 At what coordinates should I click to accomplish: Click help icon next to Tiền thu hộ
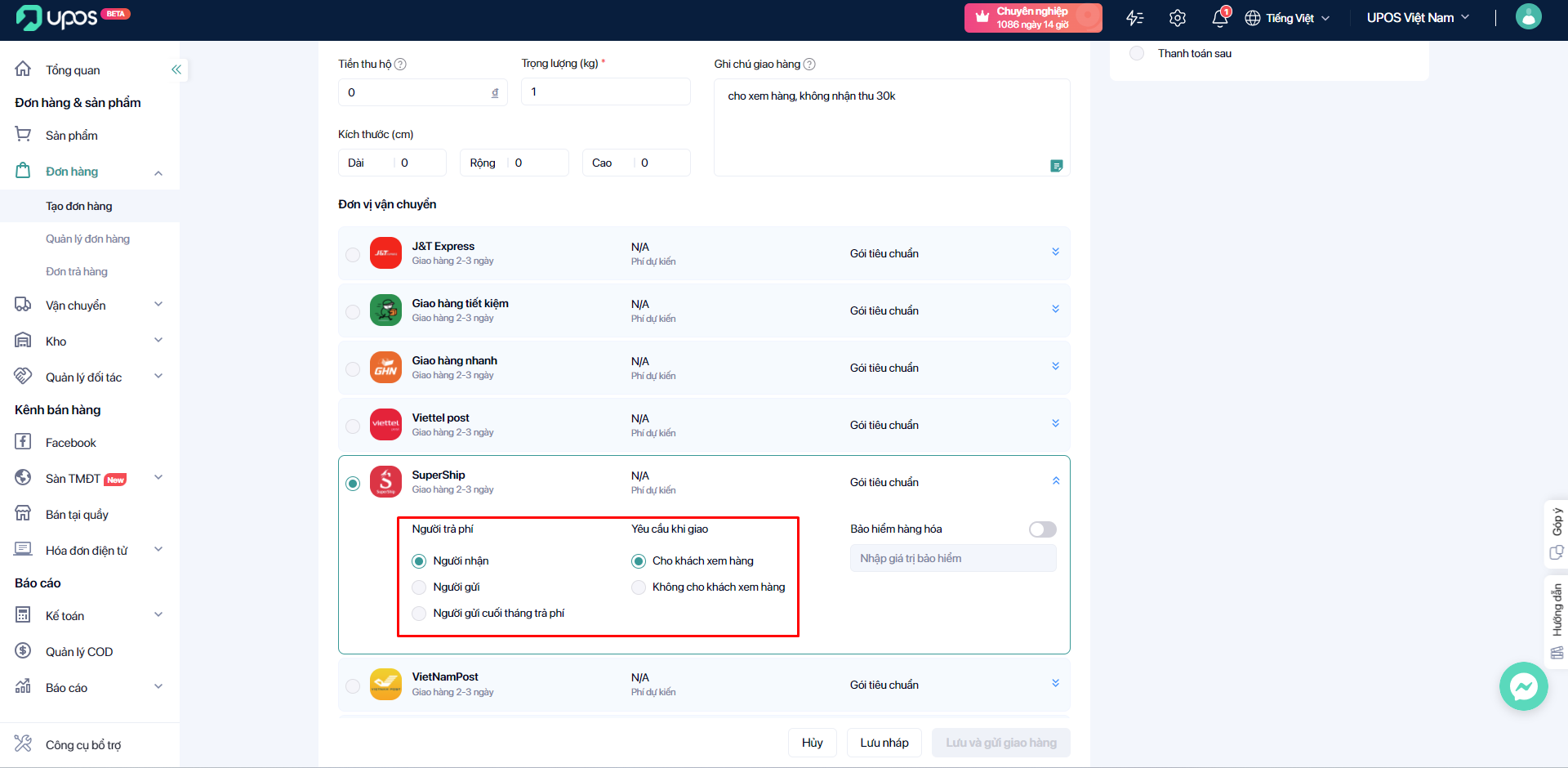[400, 65]
